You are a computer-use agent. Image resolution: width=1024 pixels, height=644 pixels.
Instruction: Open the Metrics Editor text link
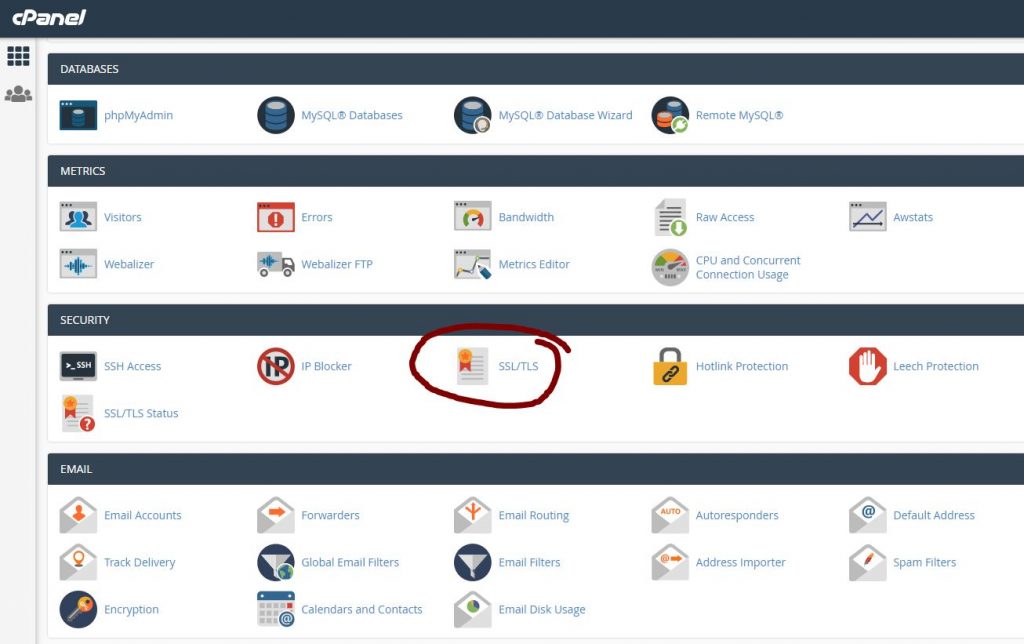click(534, 265)
